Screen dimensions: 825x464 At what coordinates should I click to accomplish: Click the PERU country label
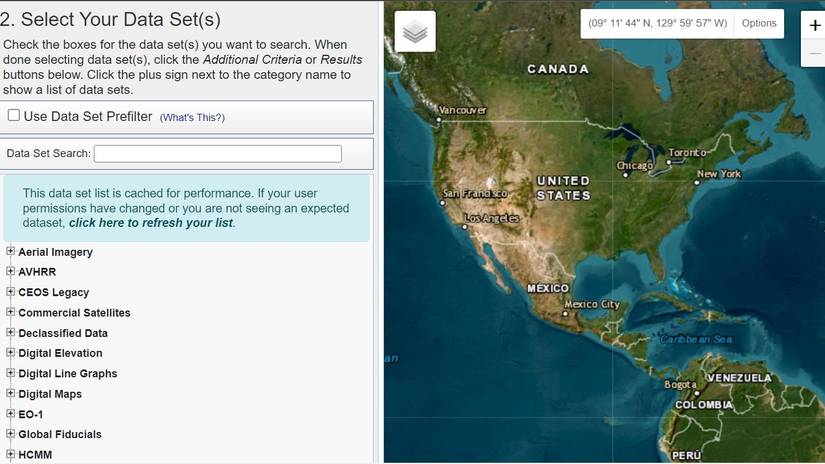tap(686, 455)
